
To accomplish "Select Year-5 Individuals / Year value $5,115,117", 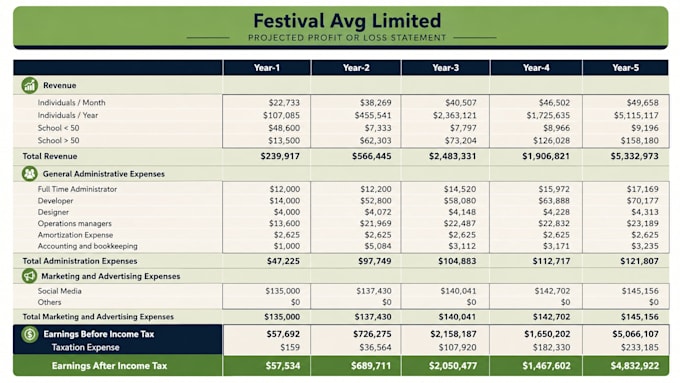I will tap(636, 115).
